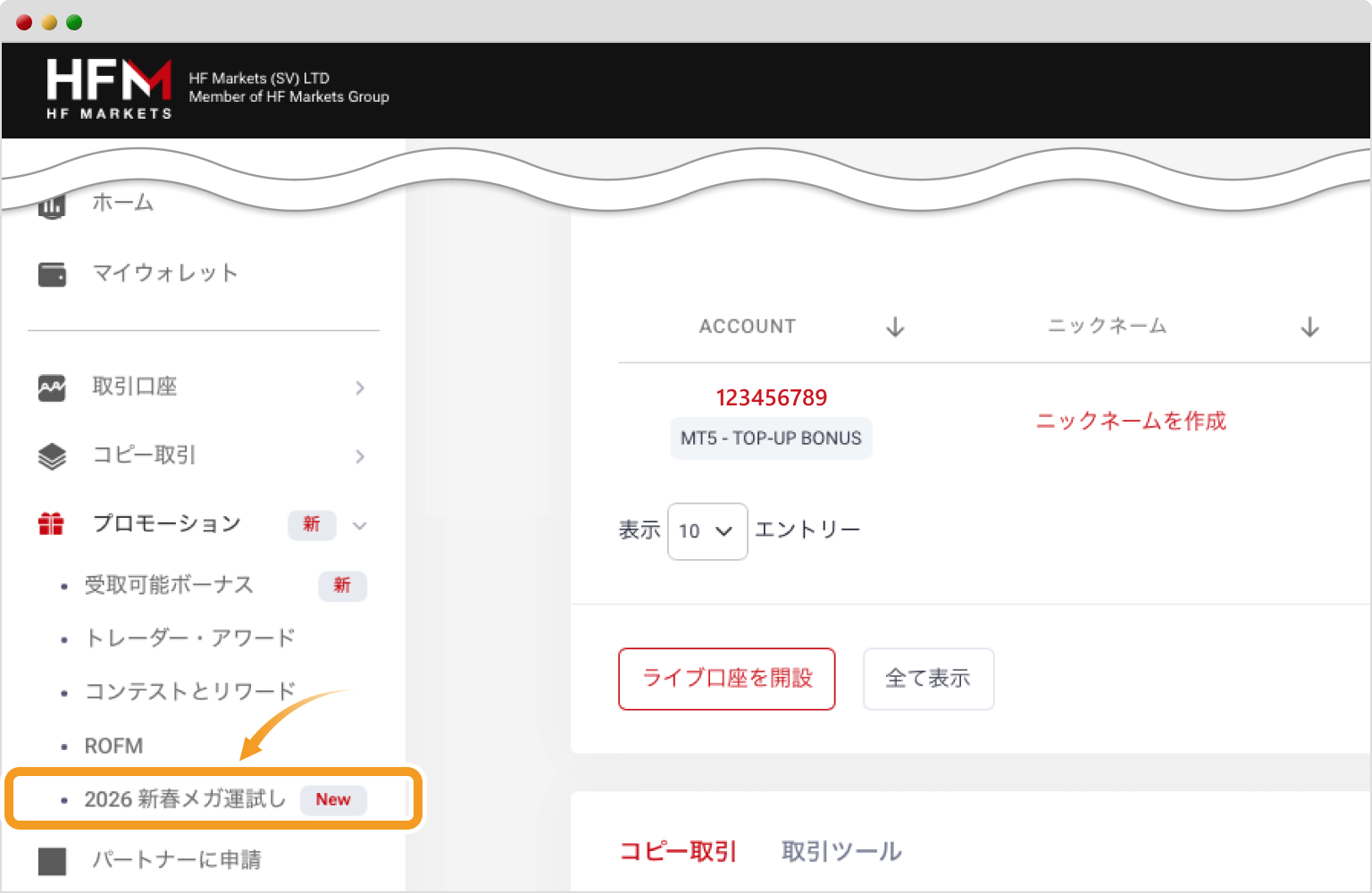This screenshot has width=1372, height=893.
Task: Switch to the 取引ツール tab
Action: click(841, 852)
